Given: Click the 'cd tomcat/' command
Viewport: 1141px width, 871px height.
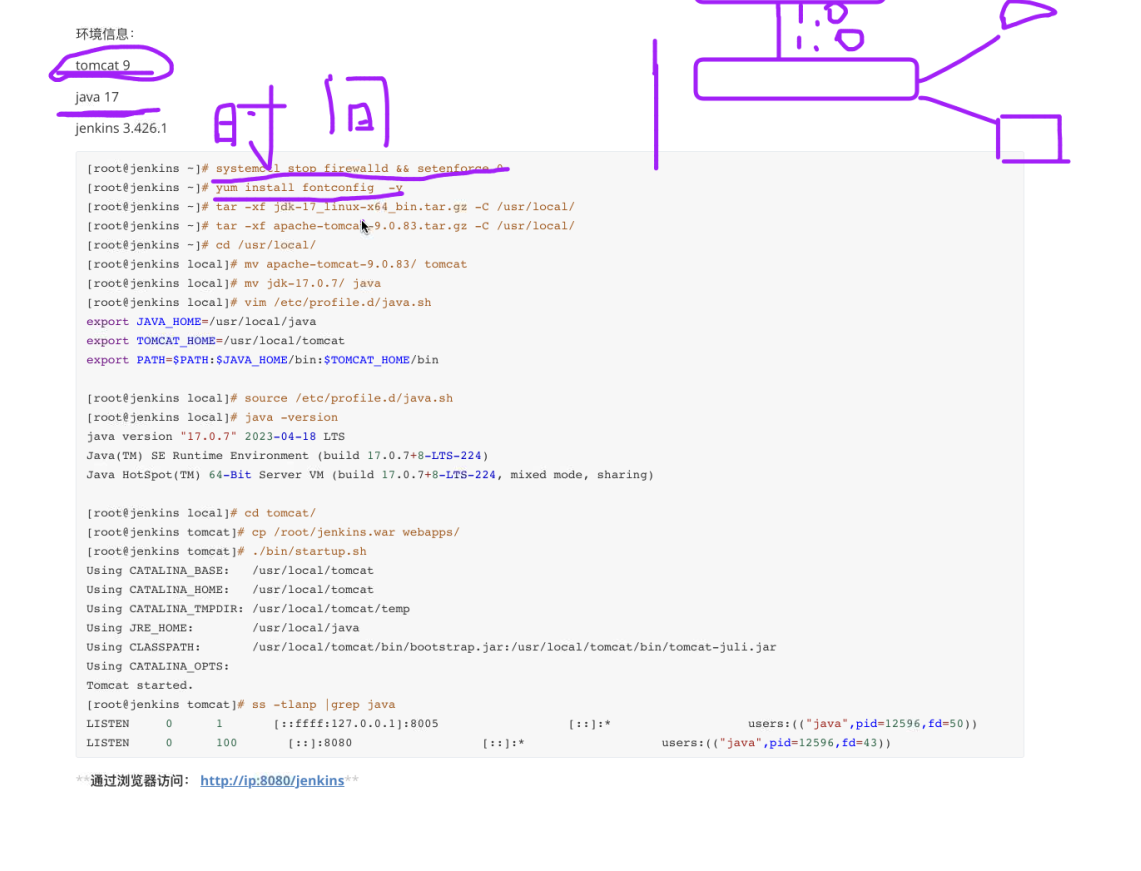Looking at the screenshot, I should (280, 513).
